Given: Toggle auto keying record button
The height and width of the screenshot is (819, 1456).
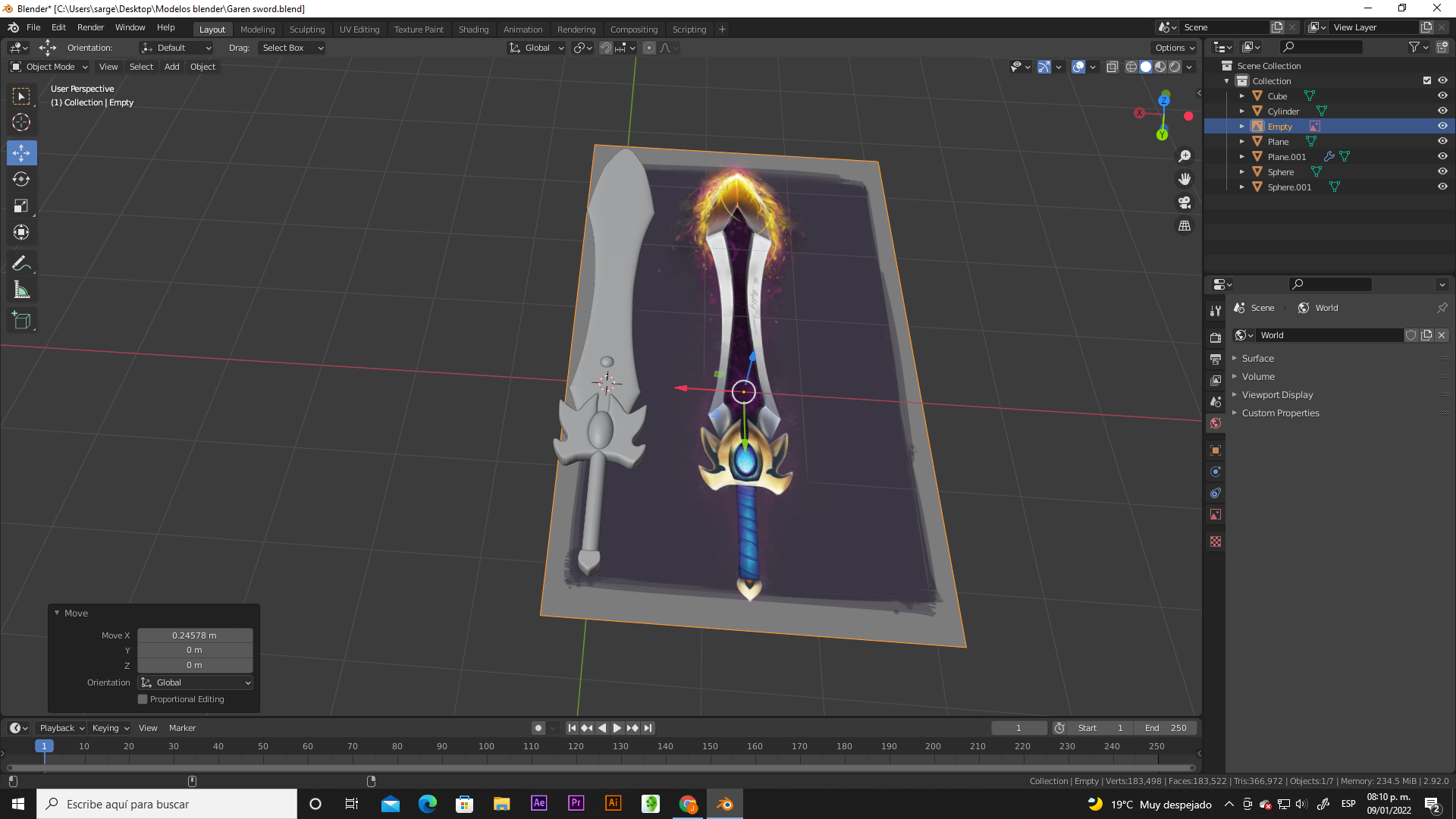Looking at the screenshot, I should [538, 728].
